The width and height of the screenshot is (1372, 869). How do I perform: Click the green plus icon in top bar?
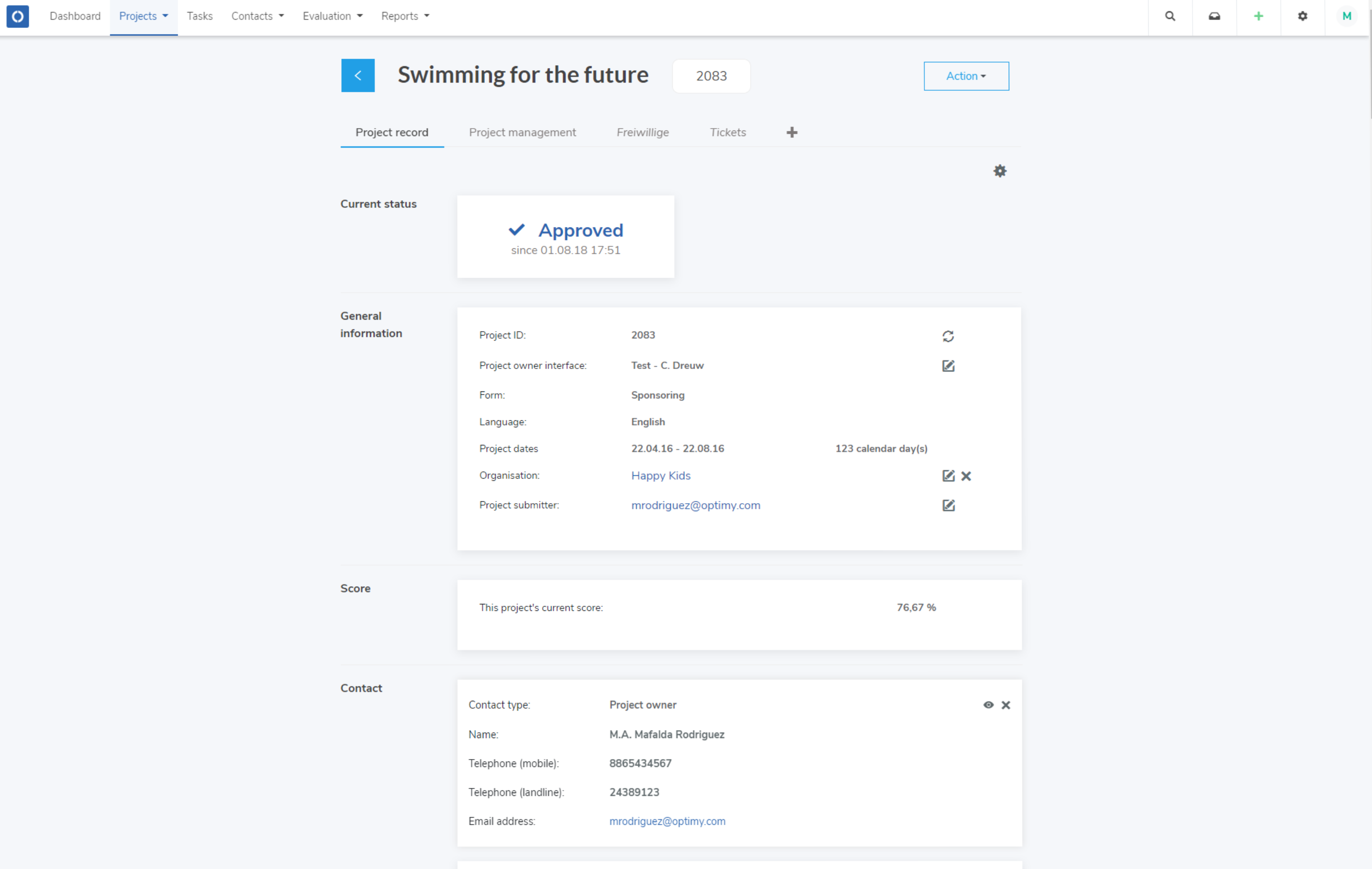[x=1258, y=16]
